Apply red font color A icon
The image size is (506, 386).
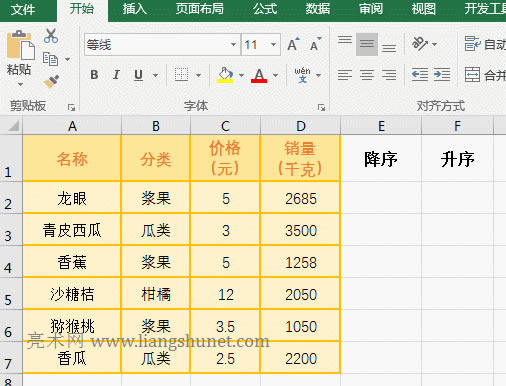259,75
